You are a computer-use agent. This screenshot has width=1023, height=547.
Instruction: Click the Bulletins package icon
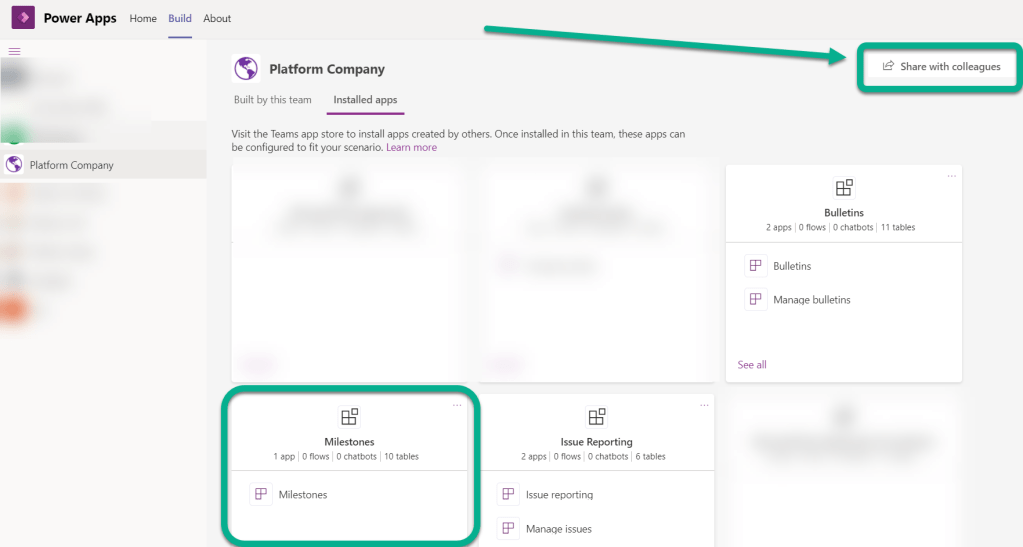[x=844, y=188]
